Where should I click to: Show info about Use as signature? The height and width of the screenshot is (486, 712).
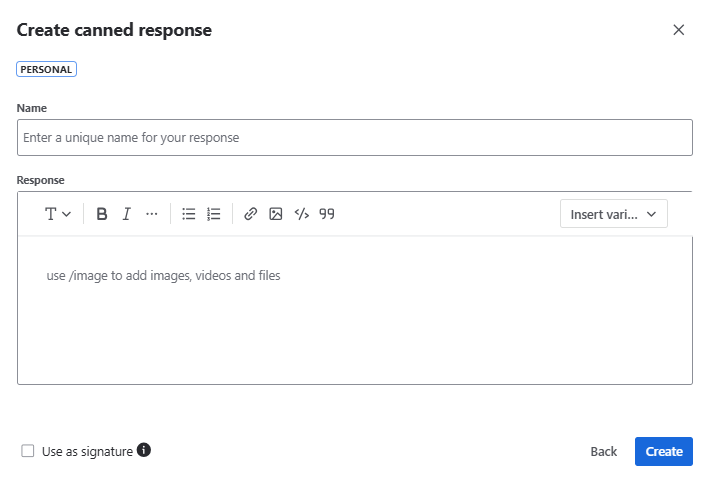tap(144, 451)
